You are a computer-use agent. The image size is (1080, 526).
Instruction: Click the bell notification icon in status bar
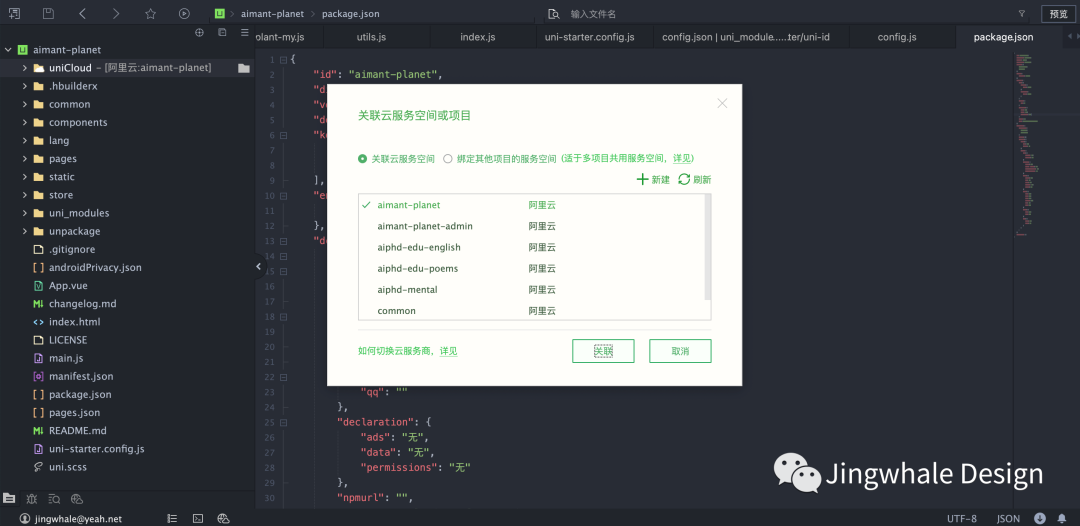[1063, 518]
